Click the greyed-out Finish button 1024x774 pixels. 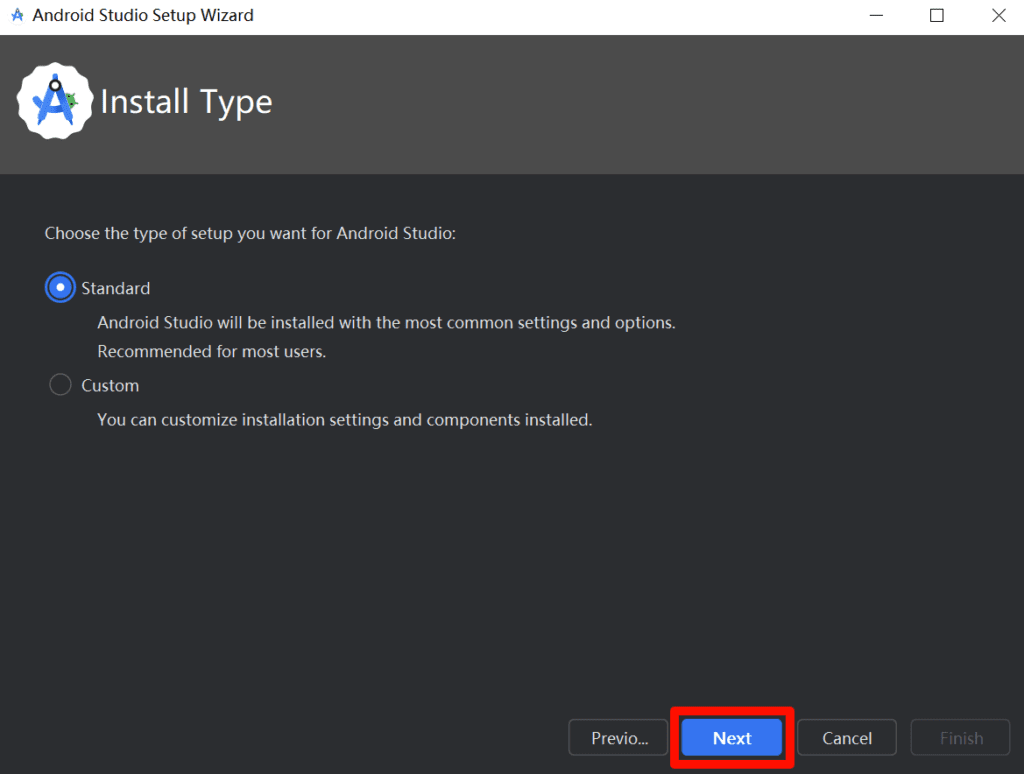click(960, 738)
